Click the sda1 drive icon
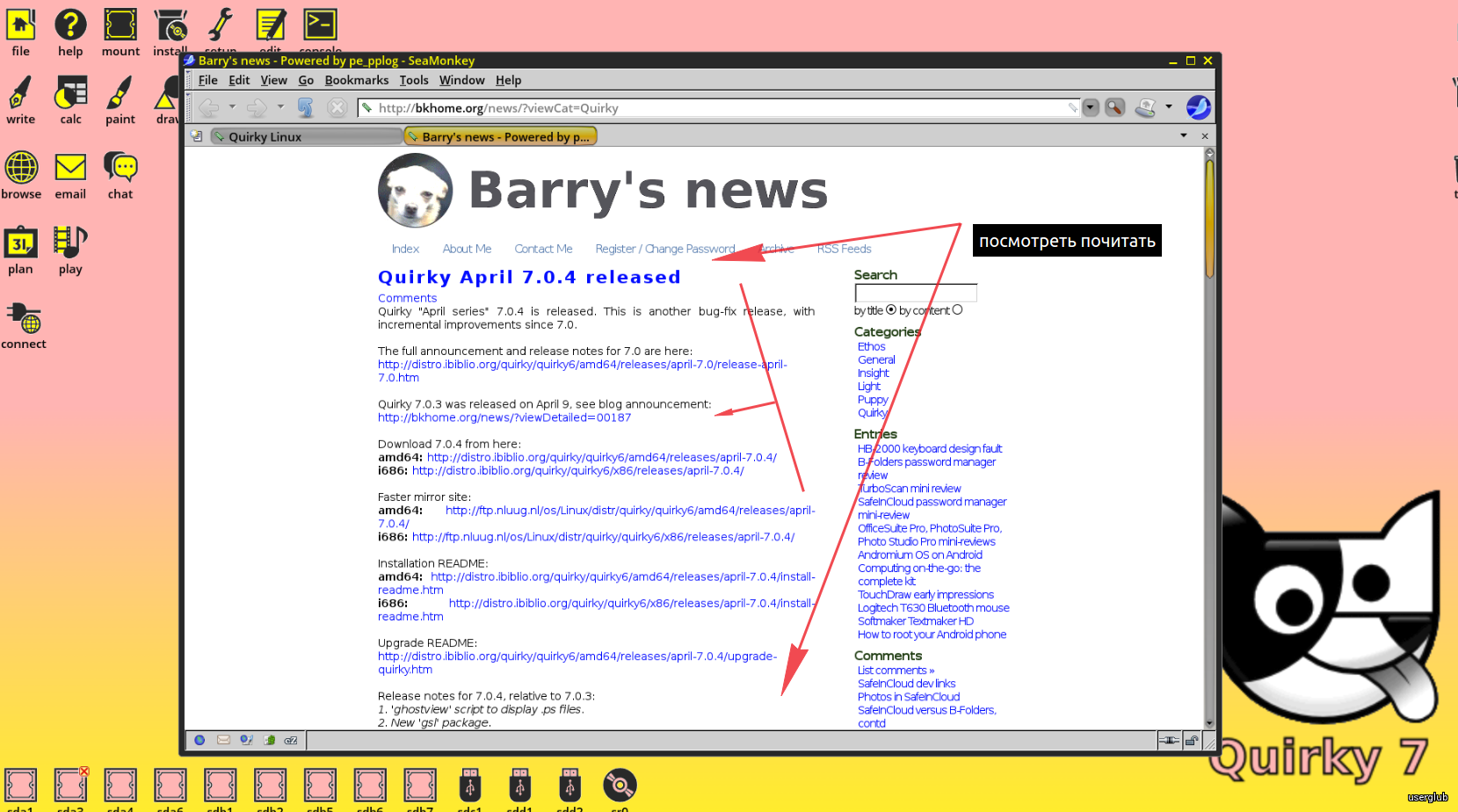 tap(20, 789)
